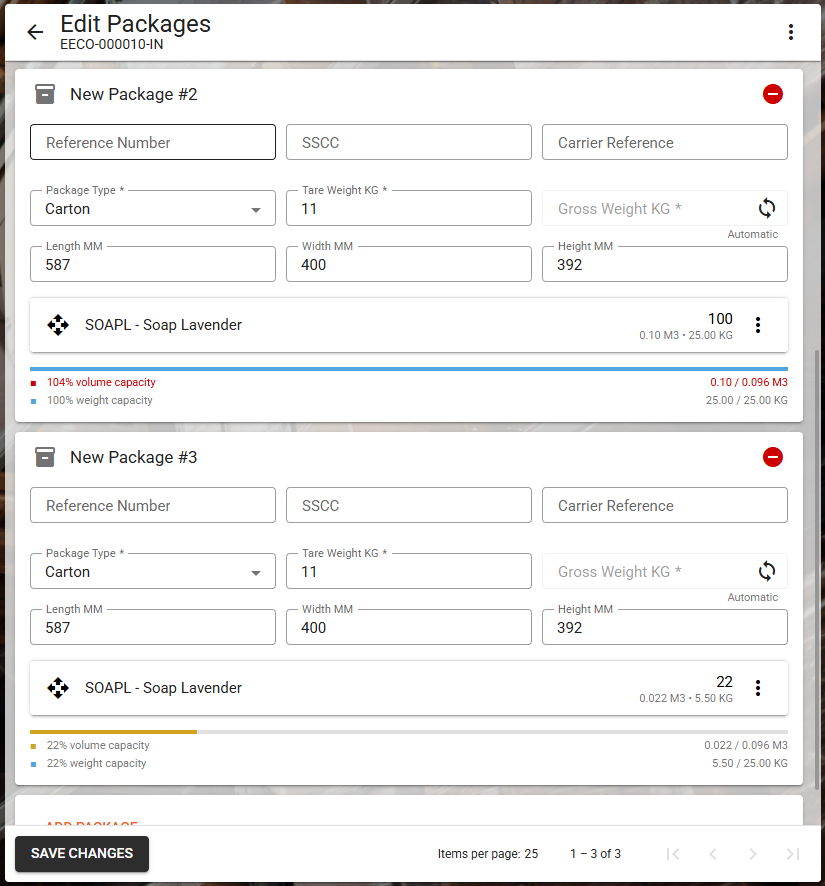Click '22% weight capacity' text

pos(97,763)
